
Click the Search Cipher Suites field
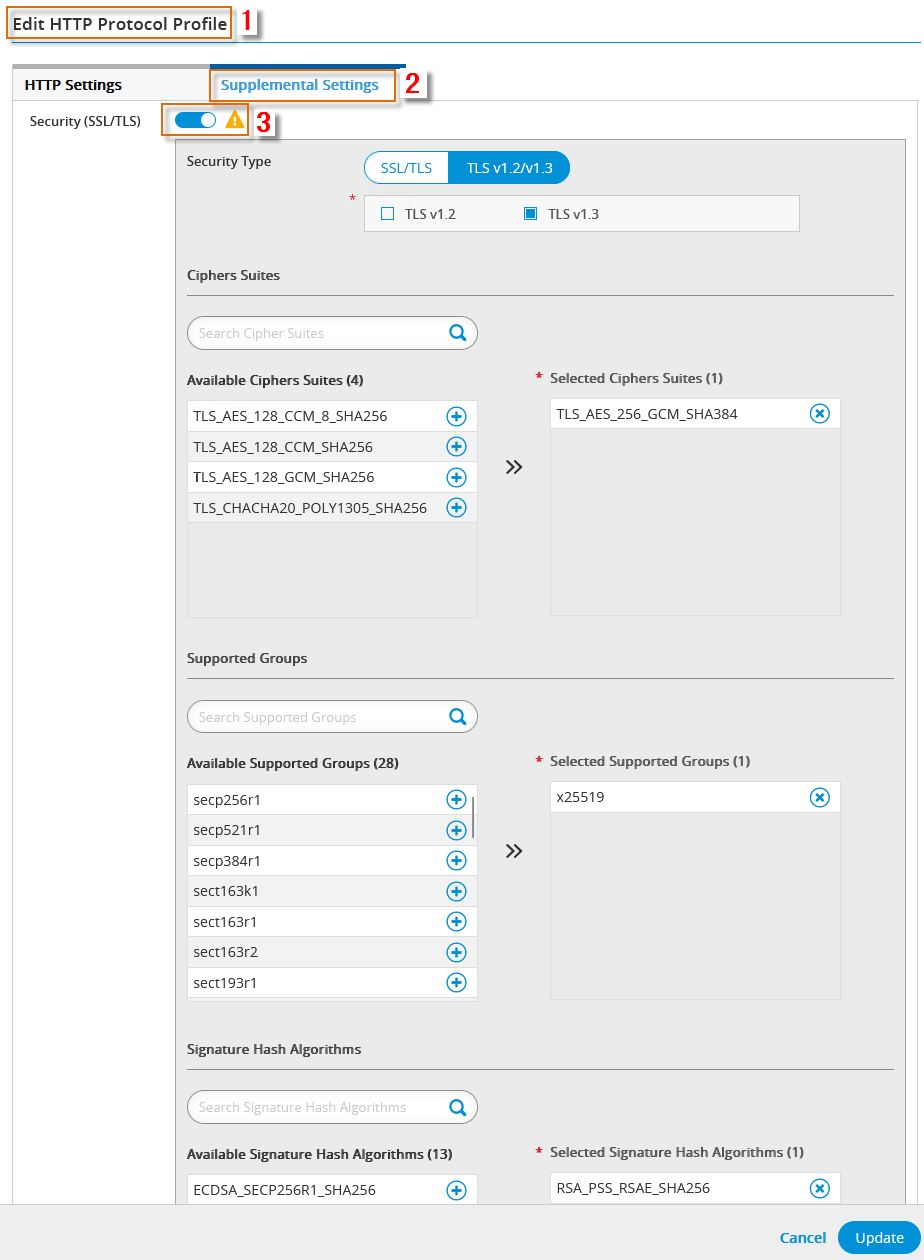320,333
